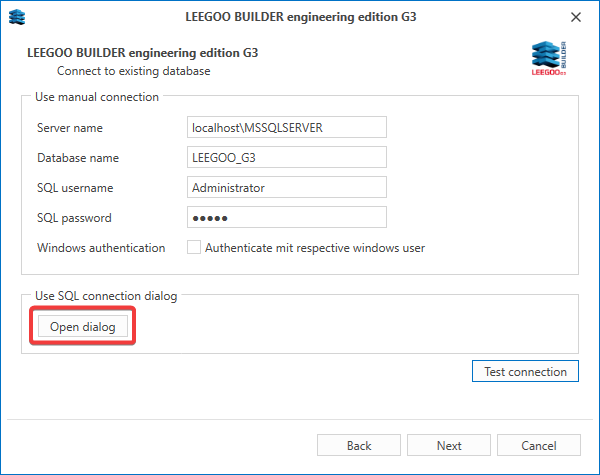600x475 pixels.
Task: Click the LEEGOO app icon in title bar
Action: [x=17, y=17]
